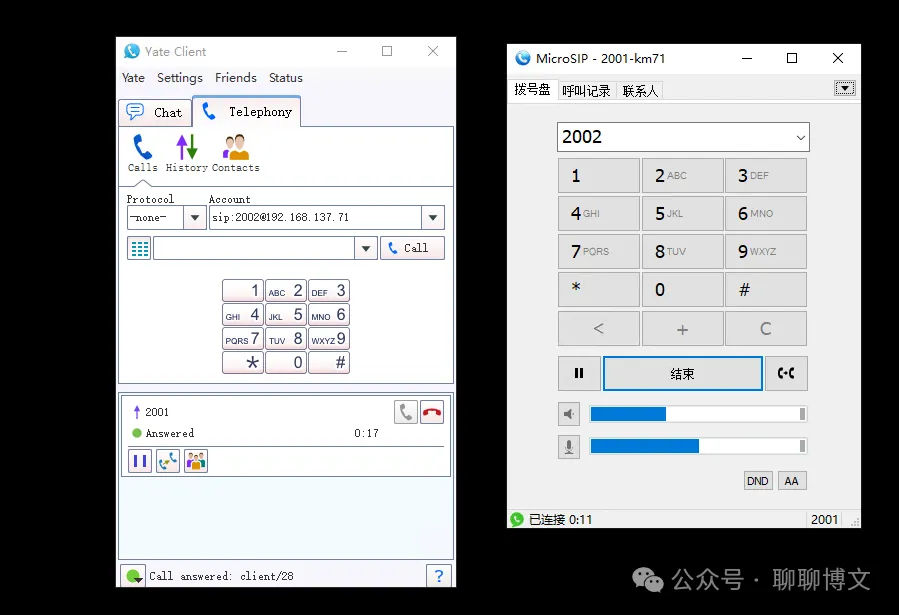Start conference with people icon in Yate

pos(196,461)
